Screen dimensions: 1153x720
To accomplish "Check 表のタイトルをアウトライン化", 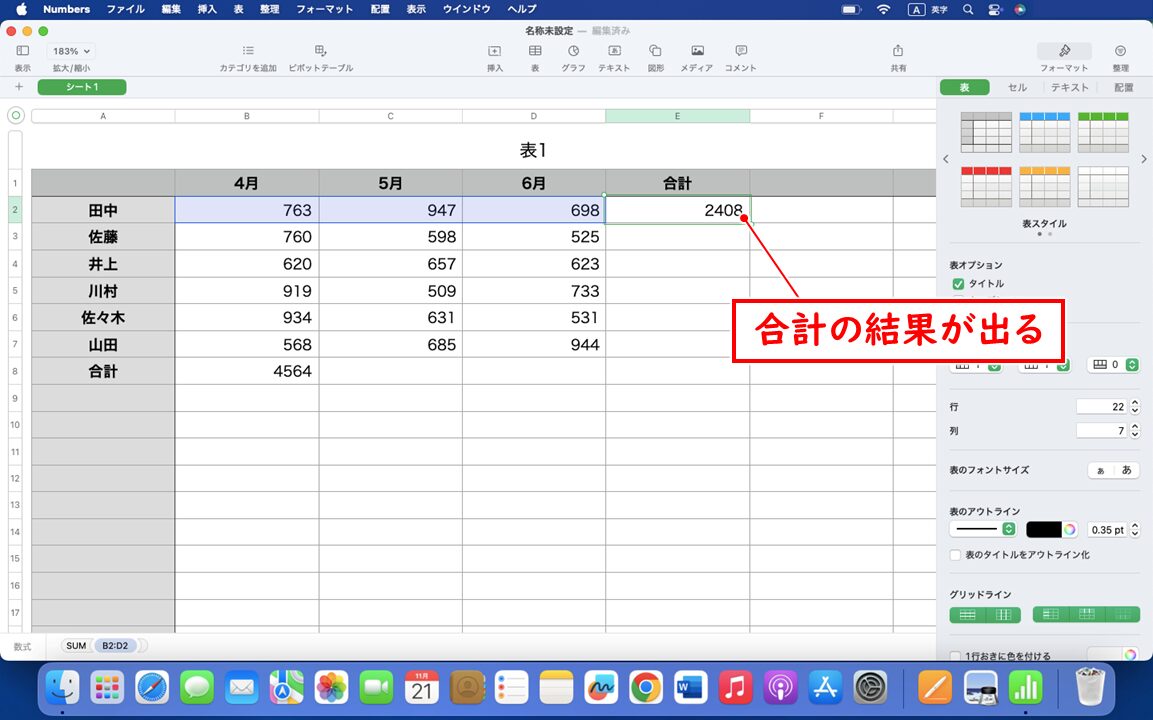I will click(x=954, y=554).
